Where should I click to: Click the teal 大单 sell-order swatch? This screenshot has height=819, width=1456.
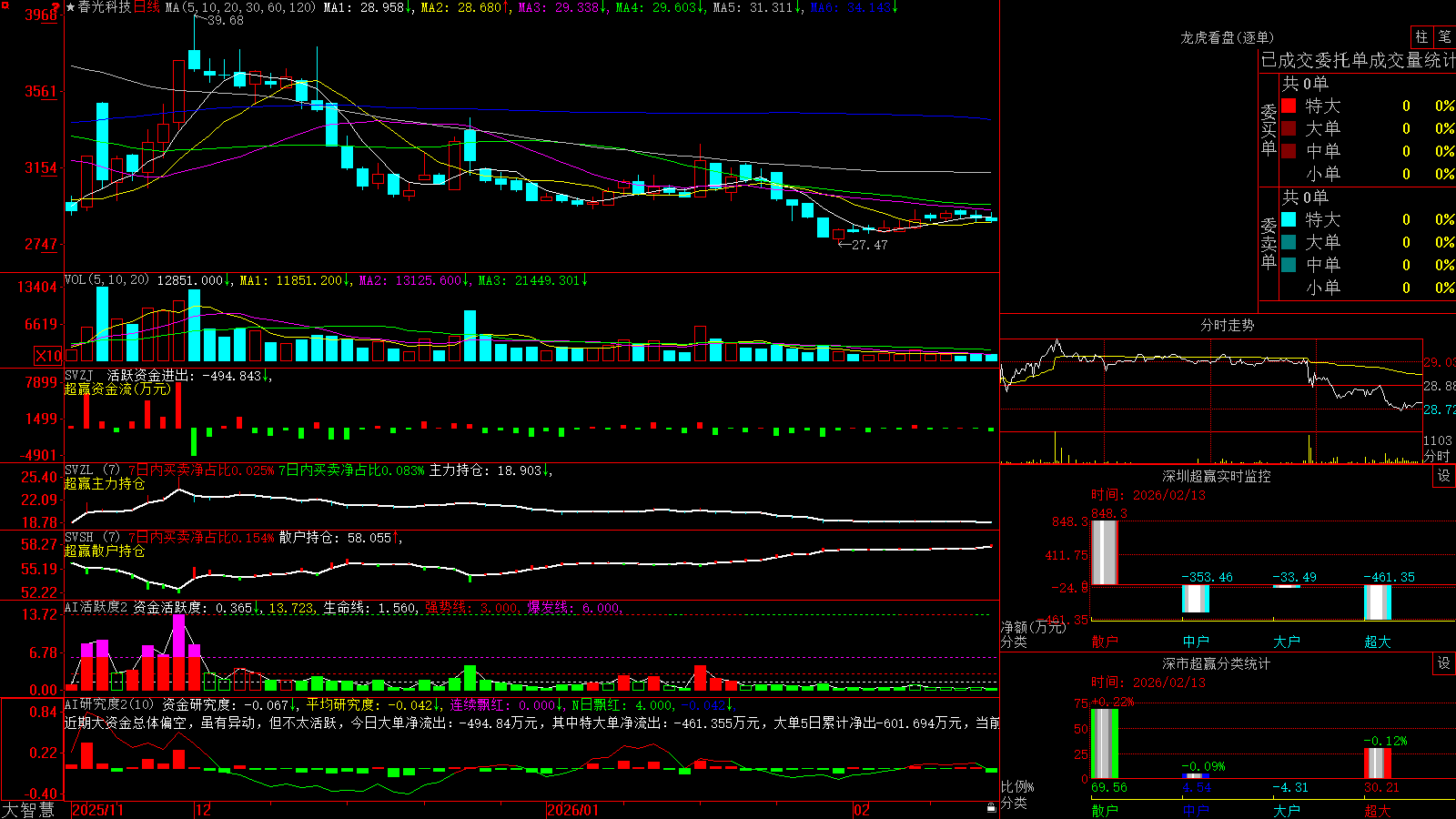(x=1289, y=242)
